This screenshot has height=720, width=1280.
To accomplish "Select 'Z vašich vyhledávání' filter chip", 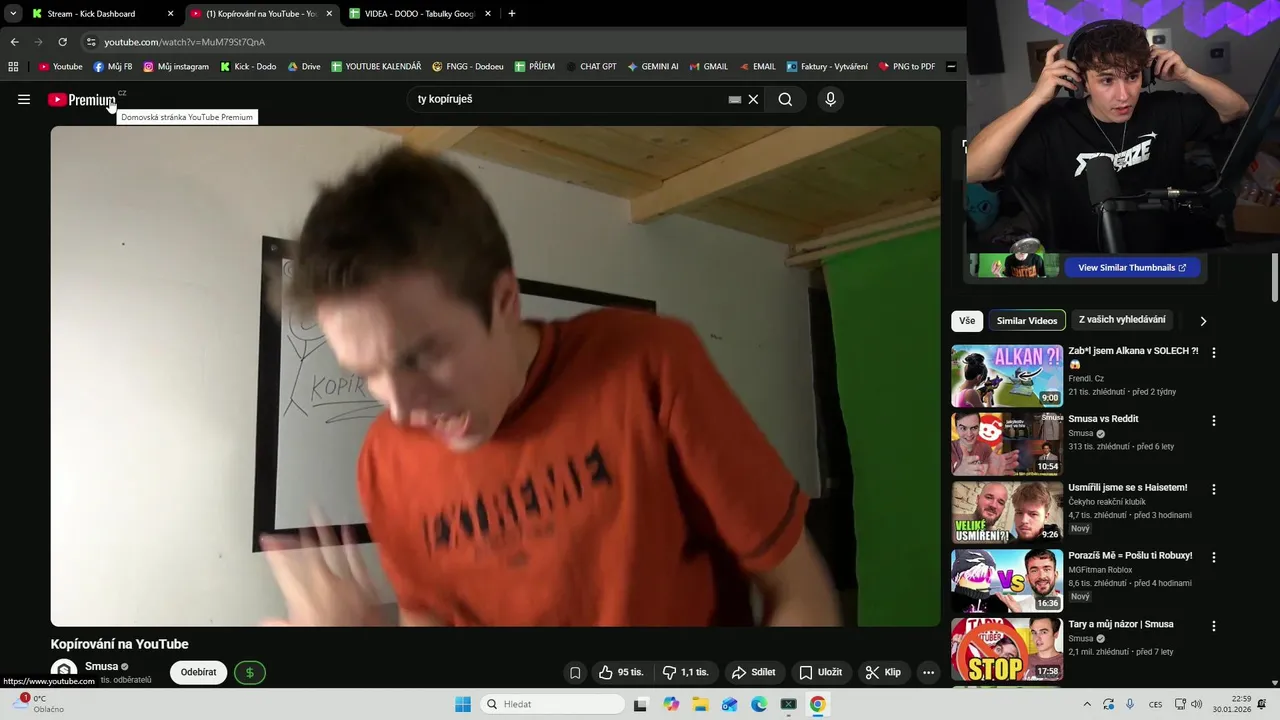I will 1122,320.
